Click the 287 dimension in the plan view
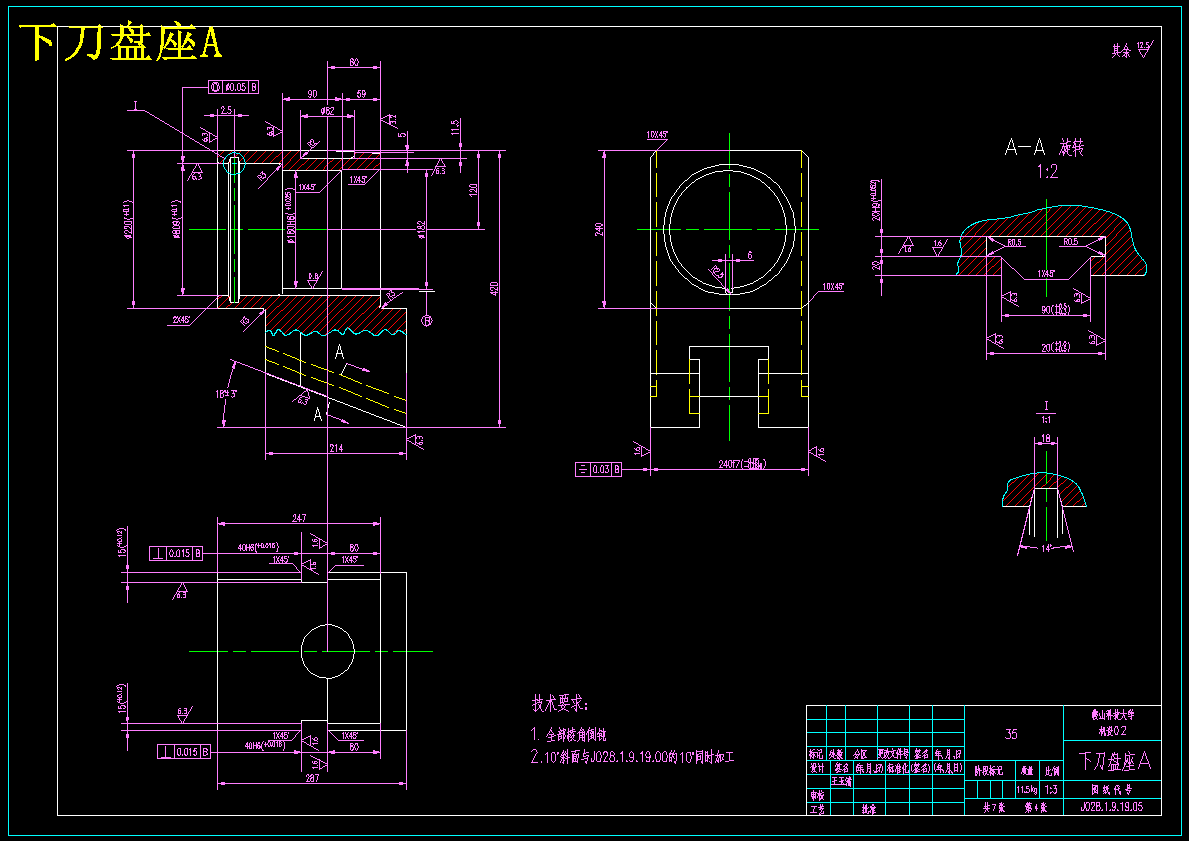The width and height of the screenshot is (1189, 841). coord(312,778)
